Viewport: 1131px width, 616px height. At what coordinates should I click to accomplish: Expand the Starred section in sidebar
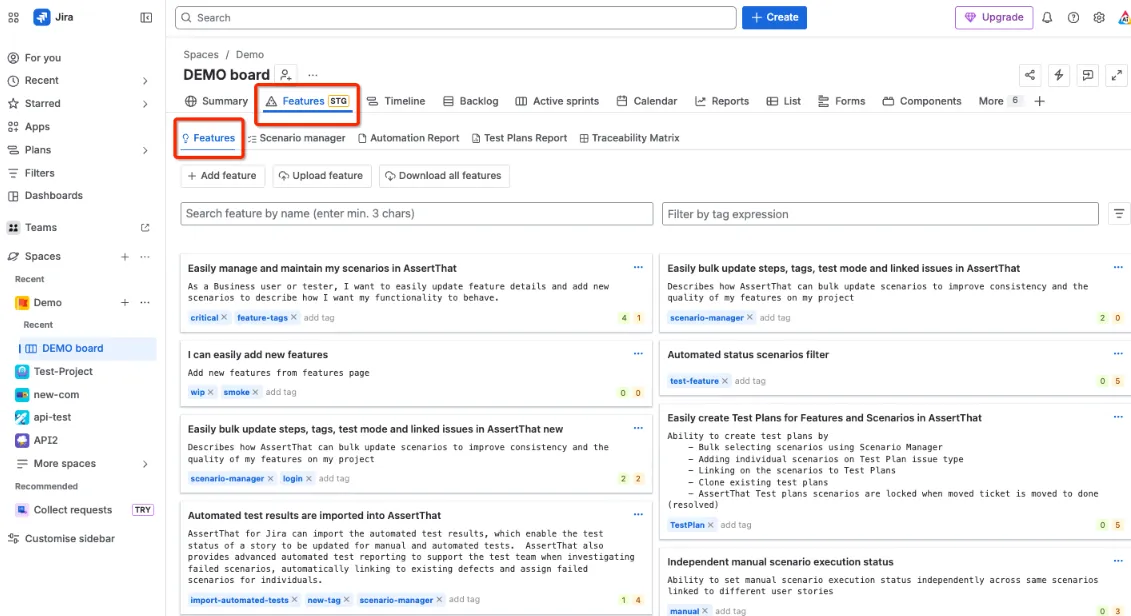click(145, 104)
